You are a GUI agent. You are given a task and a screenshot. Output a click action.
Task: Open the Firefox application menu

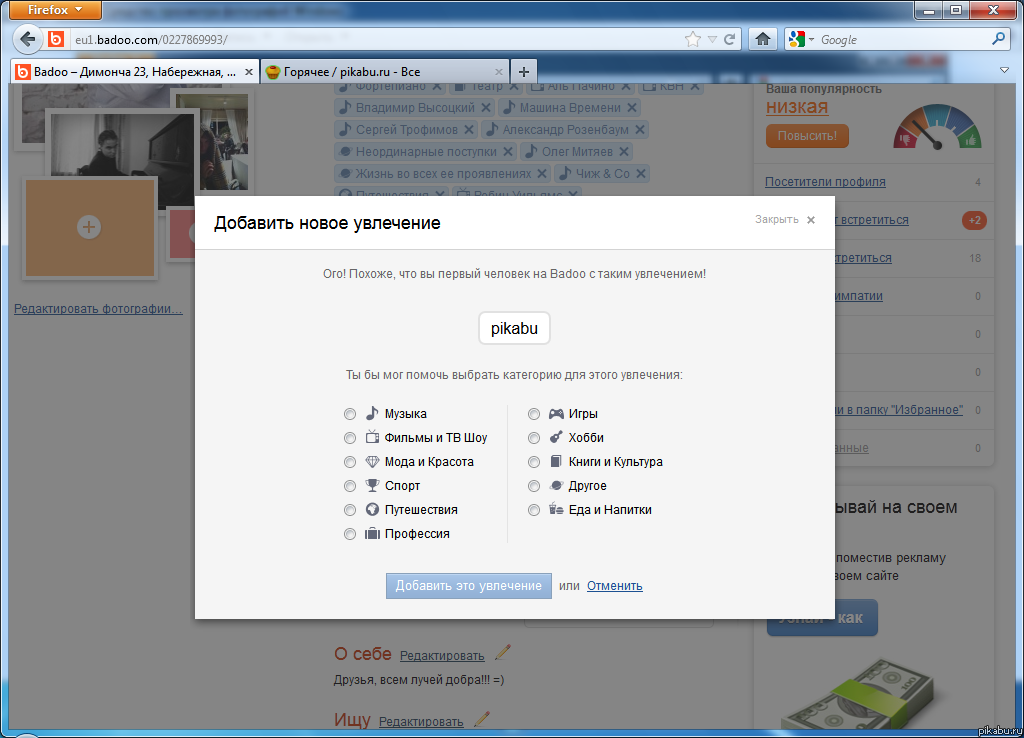[x=56, y=10]
